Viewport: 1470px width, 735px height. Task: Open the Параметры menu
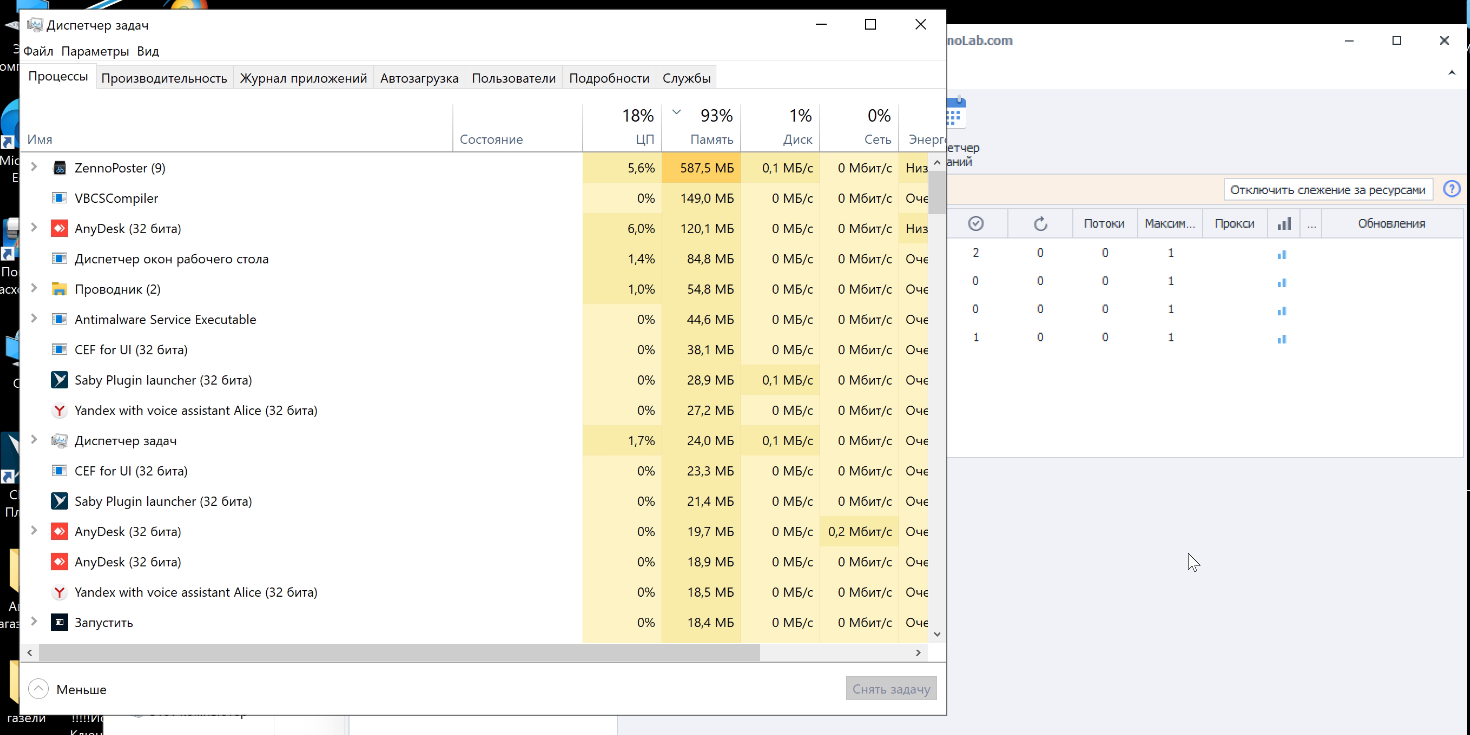point(95,51)
